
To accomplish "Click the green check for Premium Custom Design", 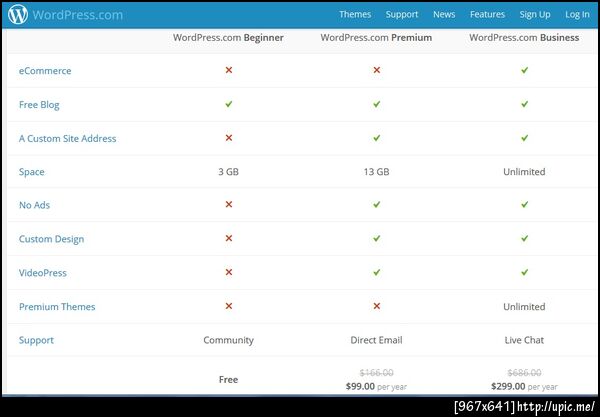I will point(377,238).
